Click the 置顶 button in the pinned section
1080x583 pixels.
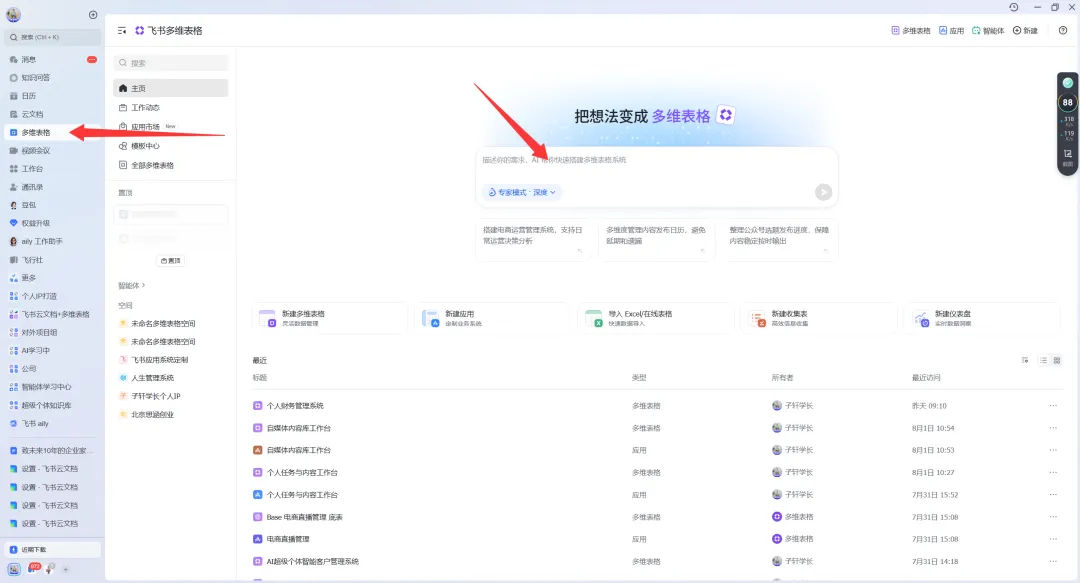click(x=170, y=260)
